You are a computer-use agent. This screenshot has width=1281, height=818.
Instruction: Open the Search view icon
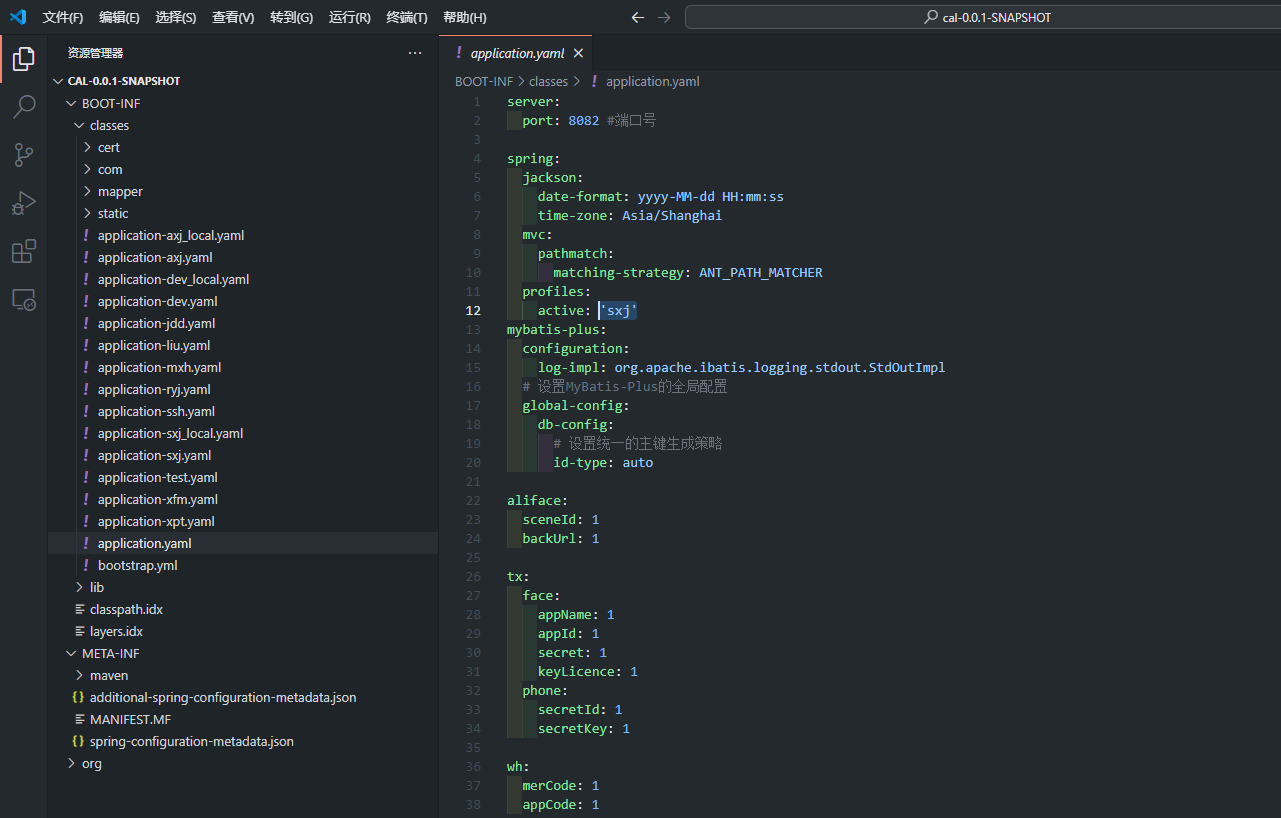[x=24, y=107]
